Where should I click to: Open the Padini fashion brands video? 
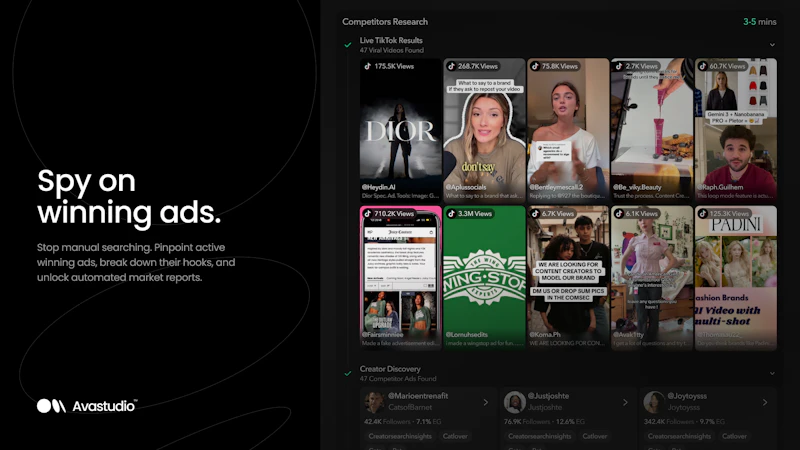(736, 278)
